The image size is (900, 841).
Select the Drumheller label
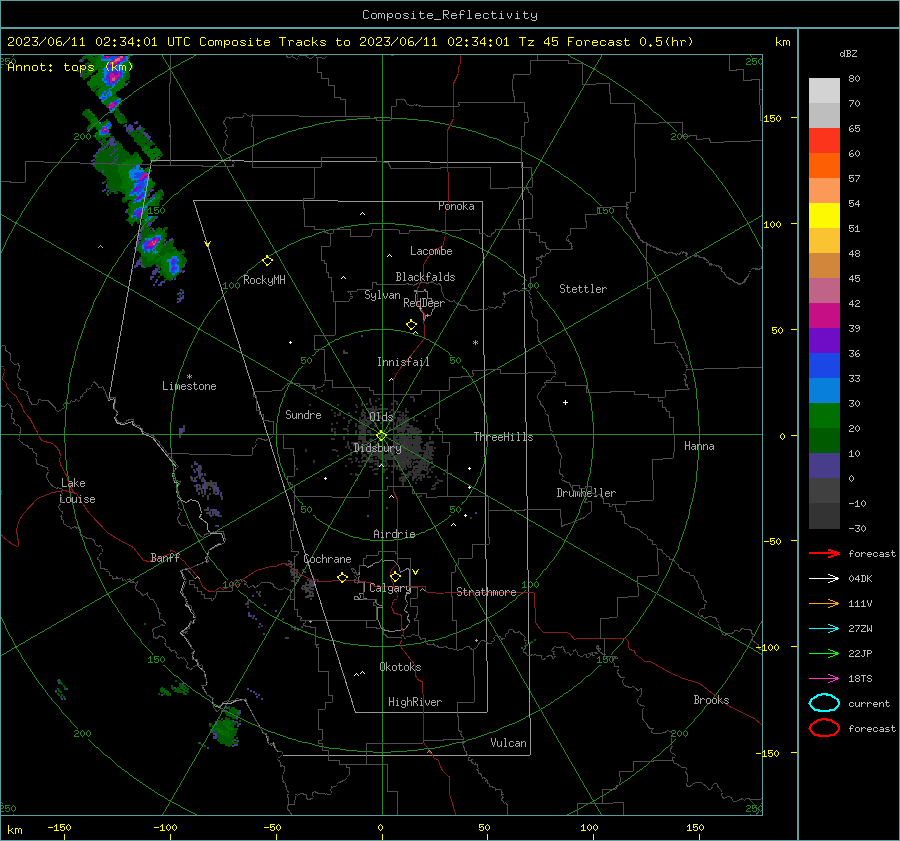[x=586, y=493]
